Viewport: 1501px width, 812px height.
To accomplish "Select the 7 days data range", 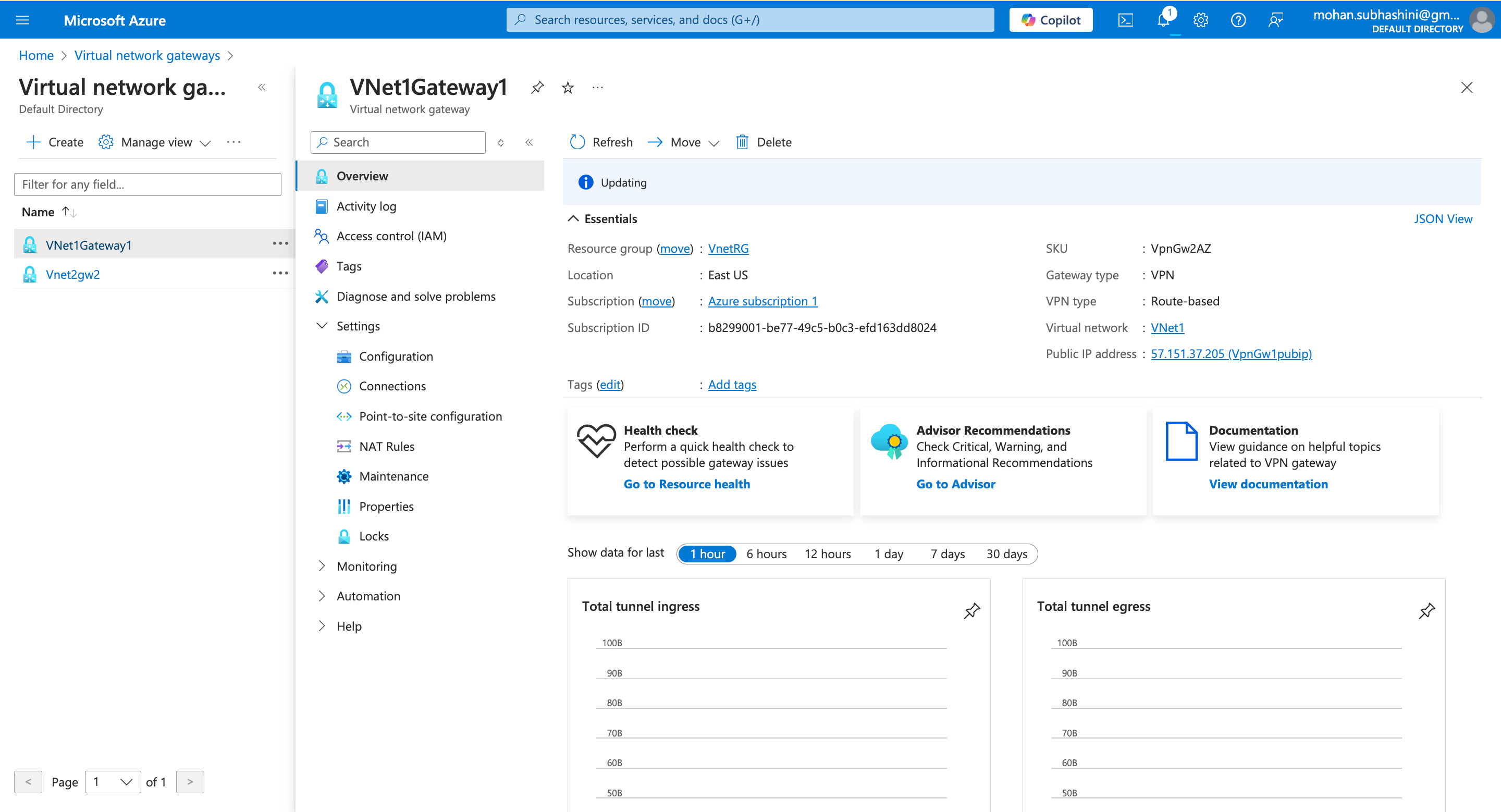I will tap(946, 553).
